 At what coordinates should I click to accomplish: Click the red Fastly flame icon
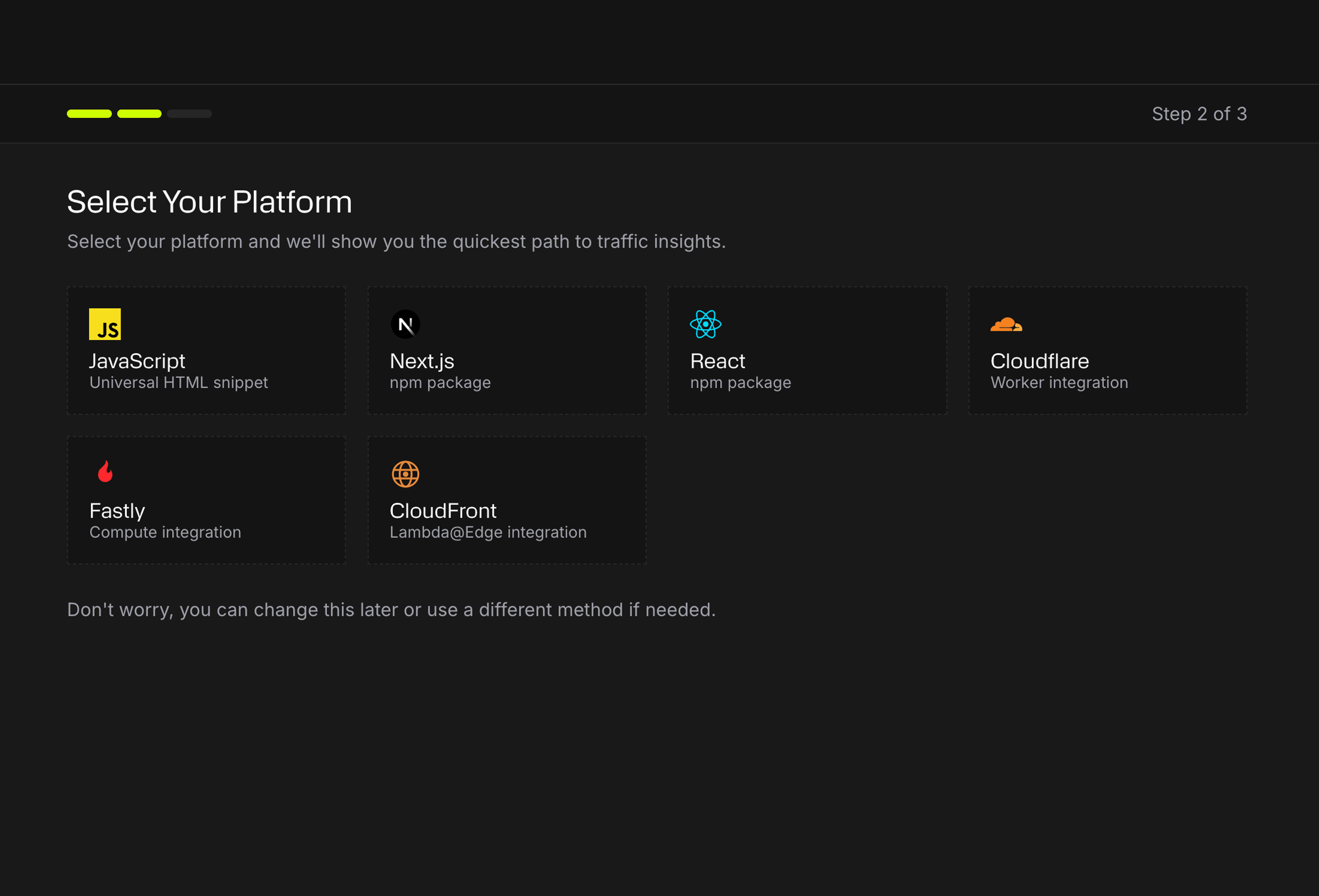pos(105,471)
